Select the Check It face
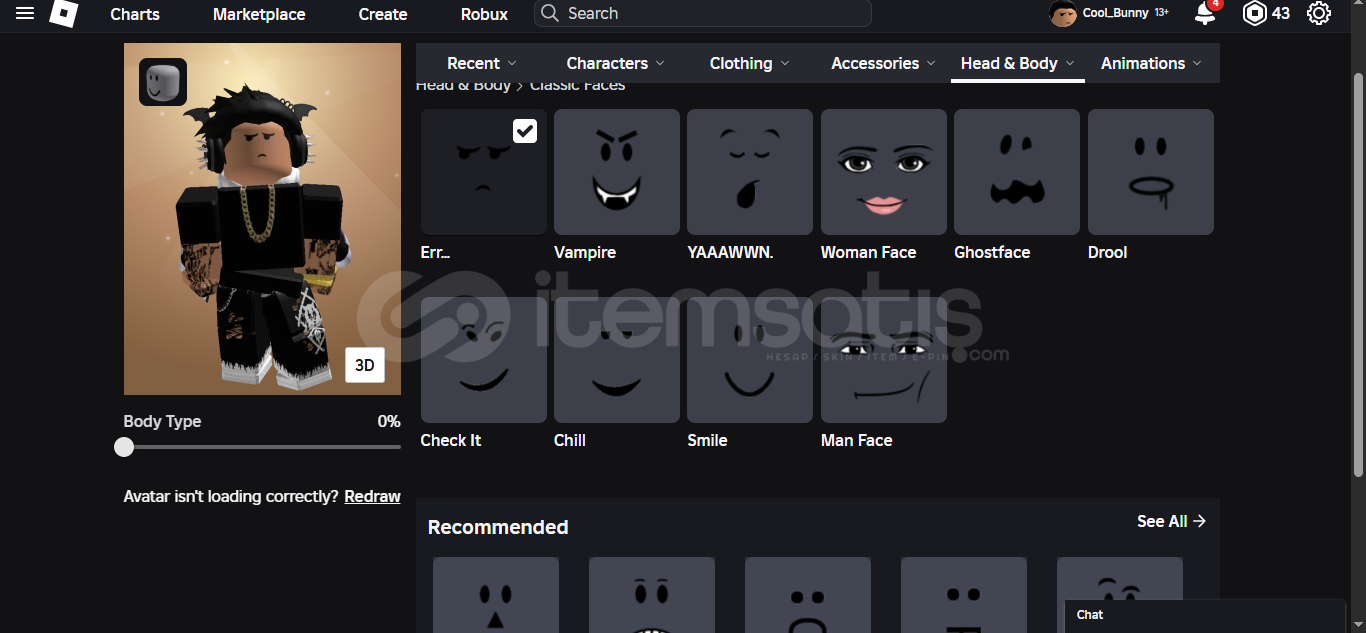This screenshot has height=633, width=1366. click(484, 360)
